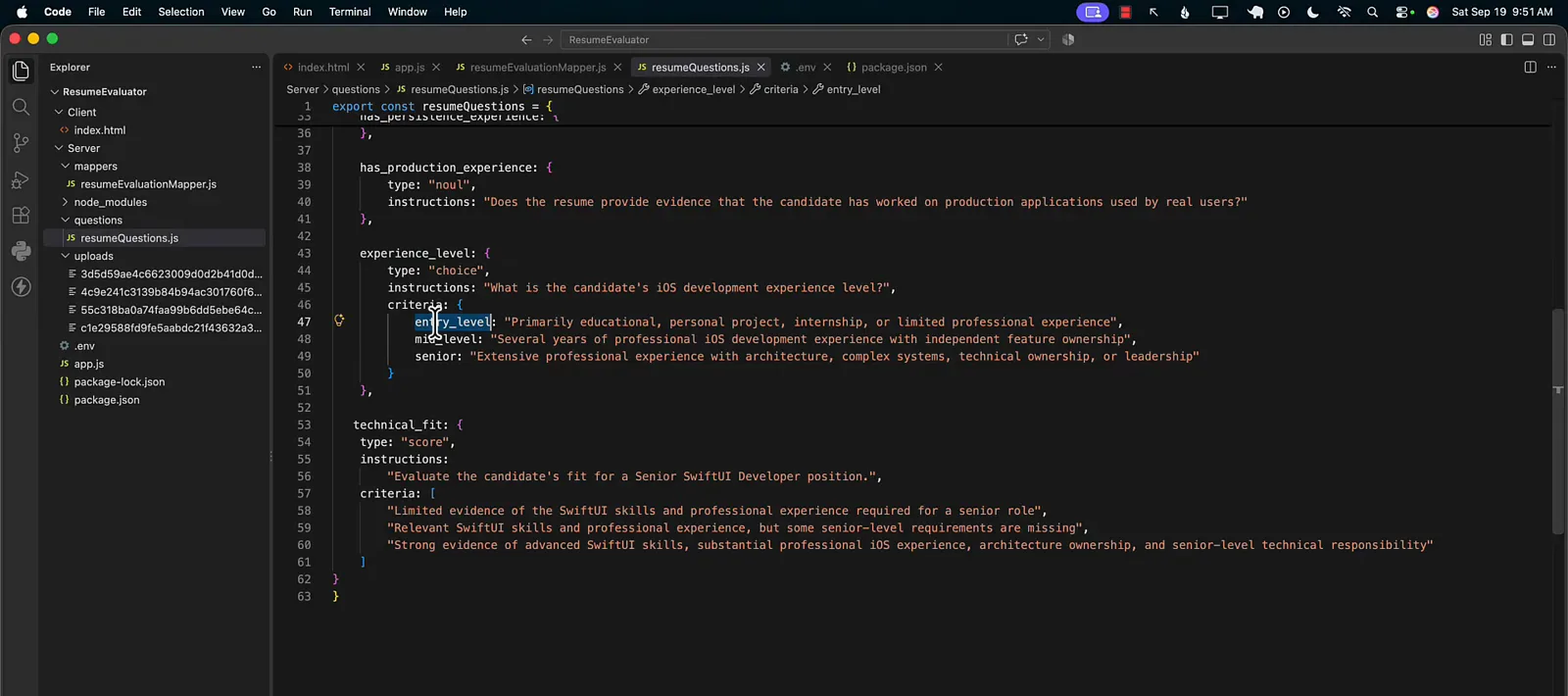Viewport: 1568px width, 696px height.
Task: Toggle Do Not Disturb moon icon
Action: point(1313,12)
